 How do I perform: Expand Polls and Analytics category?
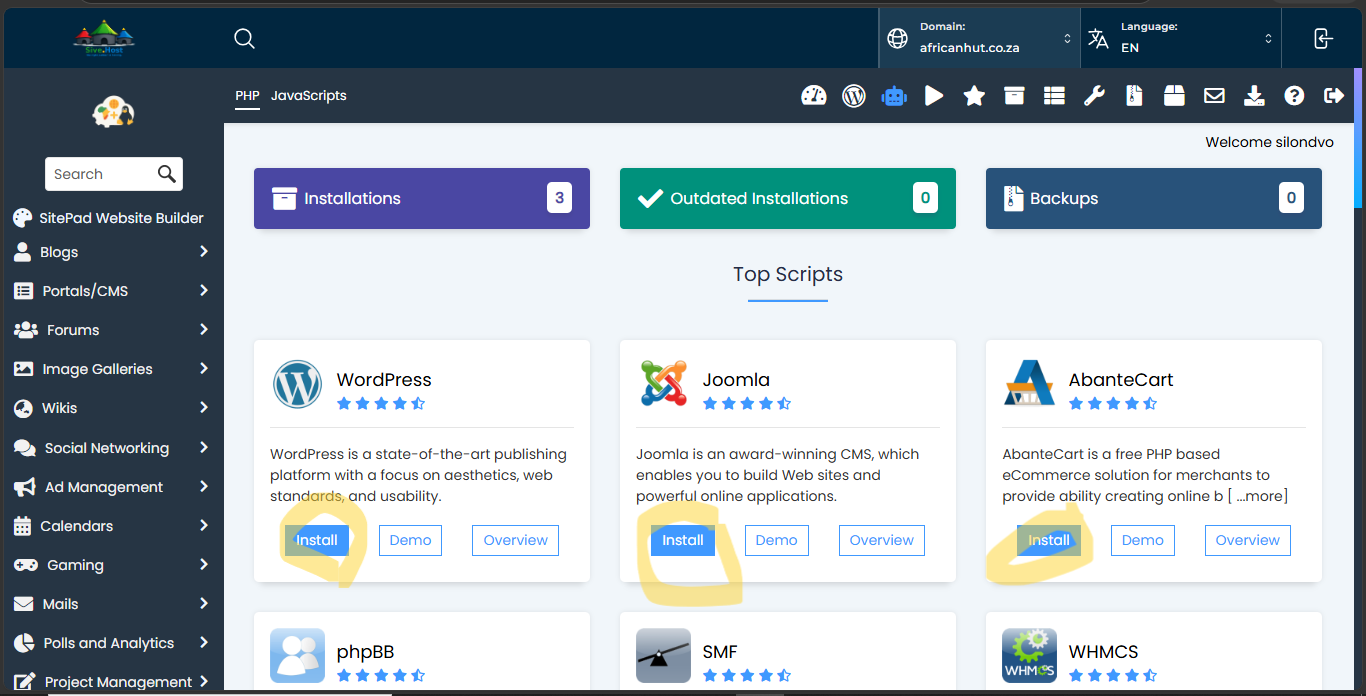[112, 643]
